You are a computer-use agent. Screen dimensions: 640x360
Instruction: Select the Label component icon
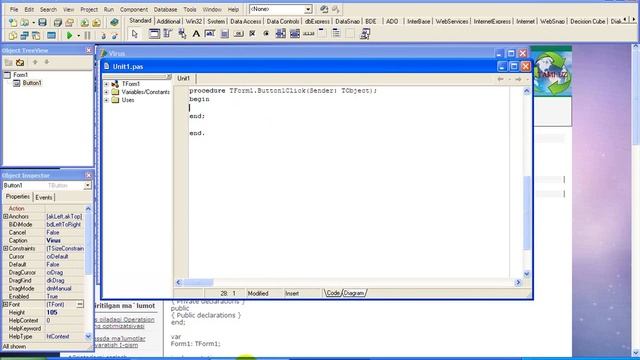196,34
